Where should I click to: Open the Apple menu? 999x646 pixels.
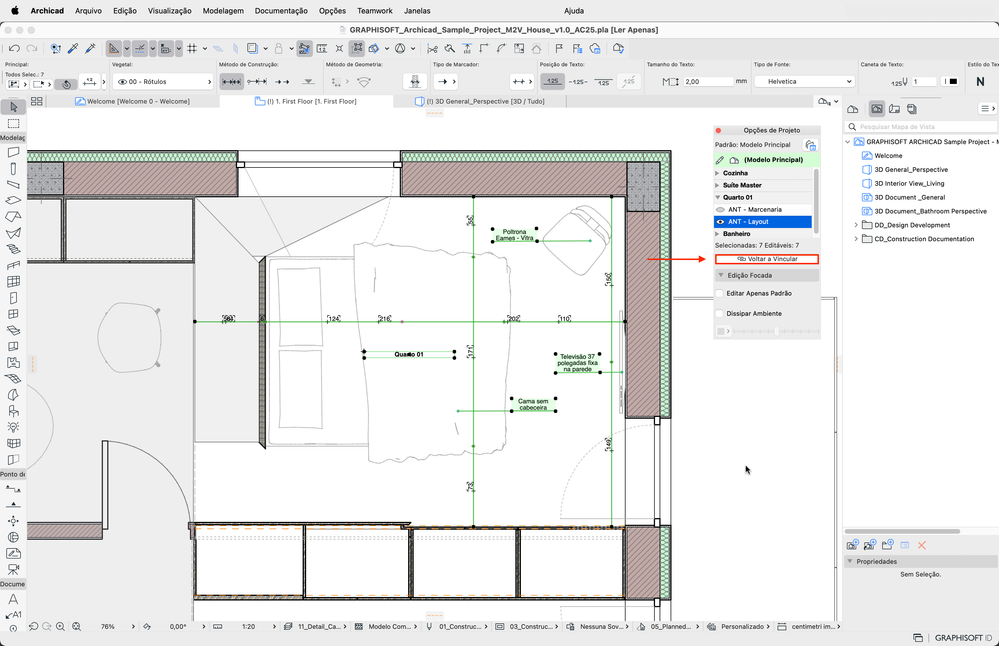[15, 11]
